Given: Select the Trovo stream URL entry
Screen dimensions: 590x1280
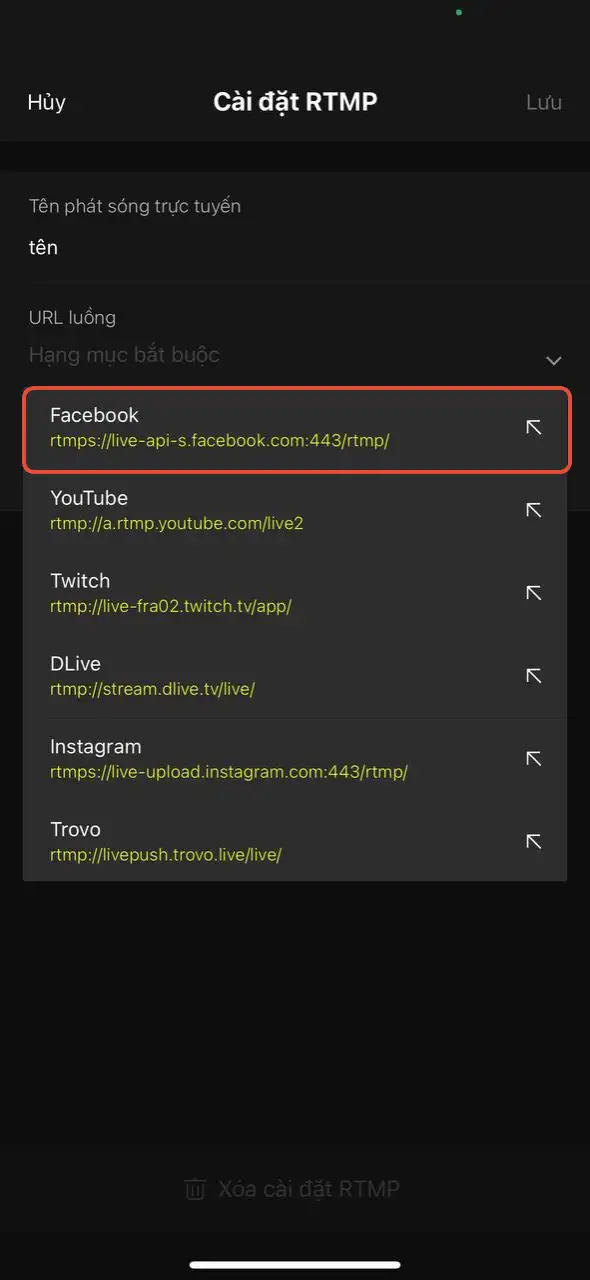Looking at the screenshot, I should (x=295, y=842).
